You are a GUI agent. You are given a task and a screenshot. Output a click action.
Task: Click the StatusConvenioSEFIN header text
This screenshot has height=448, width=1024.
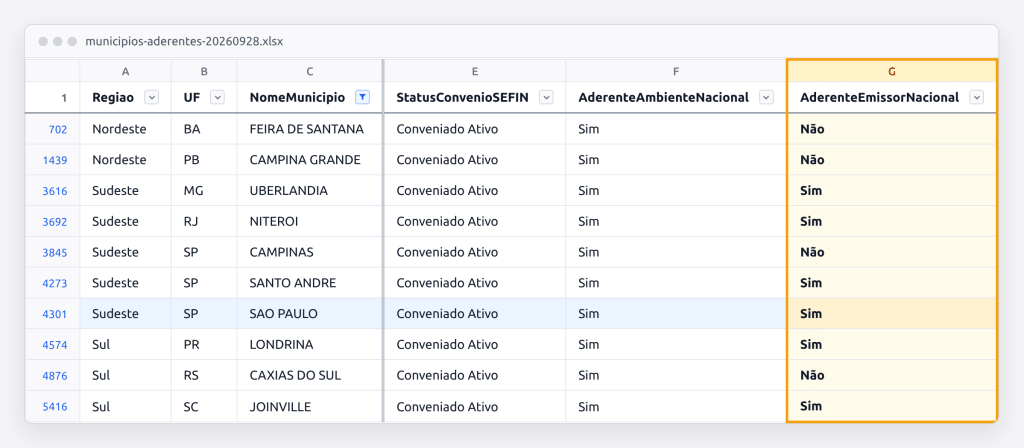tap(462, 97)
